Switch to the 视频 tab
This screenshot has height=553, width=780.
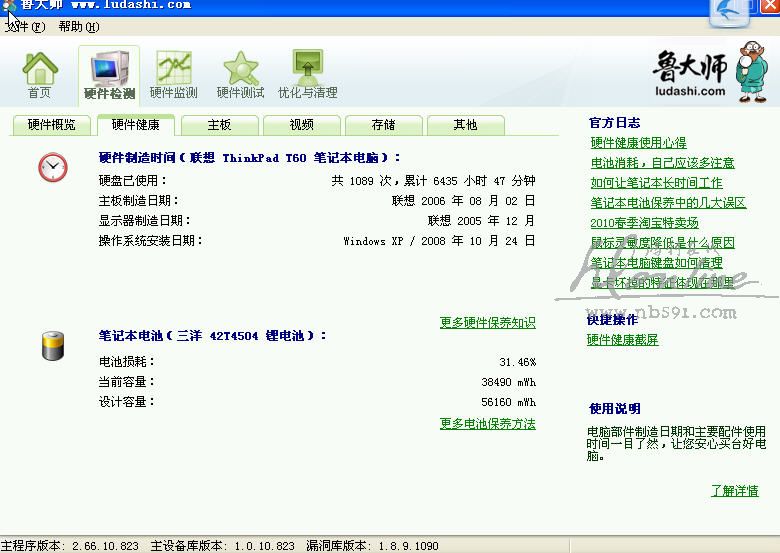pyautogui.click(x=301, y=125)
